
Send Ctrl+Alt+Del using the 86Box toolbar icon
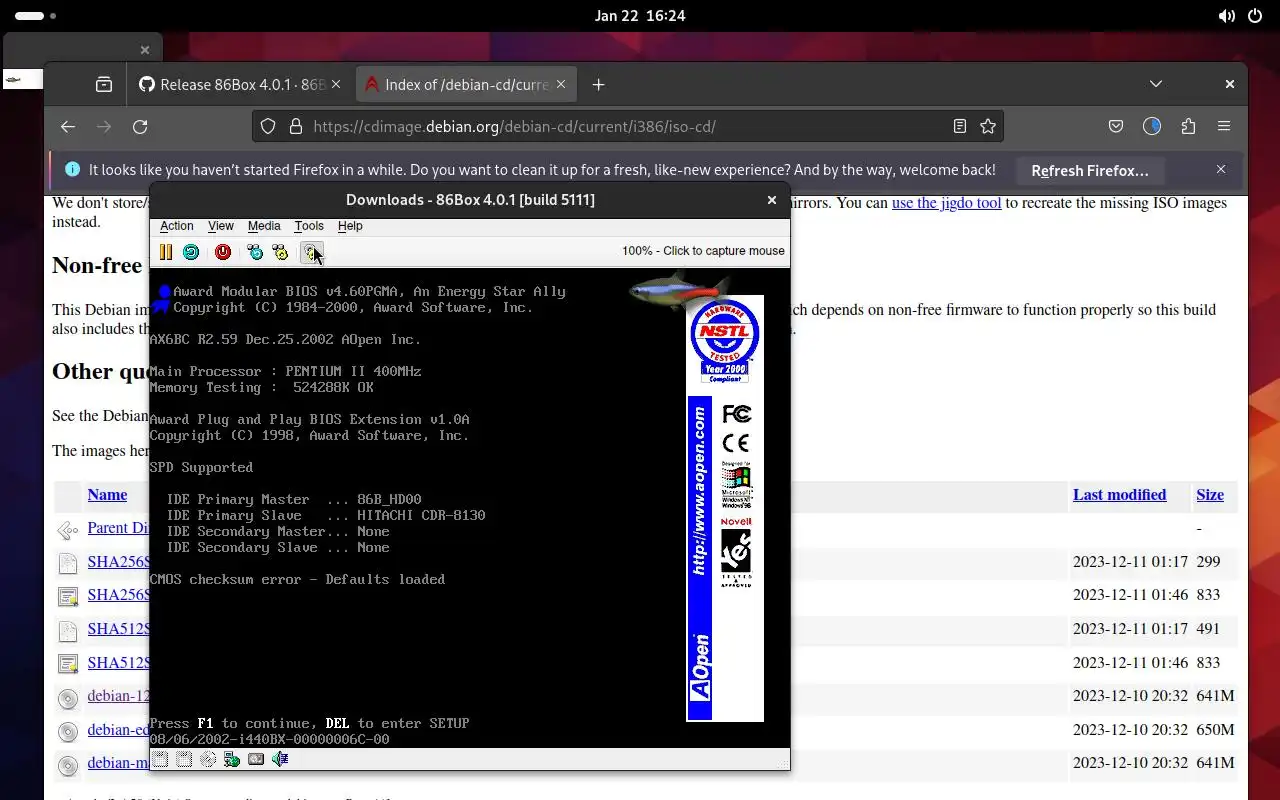255,253
